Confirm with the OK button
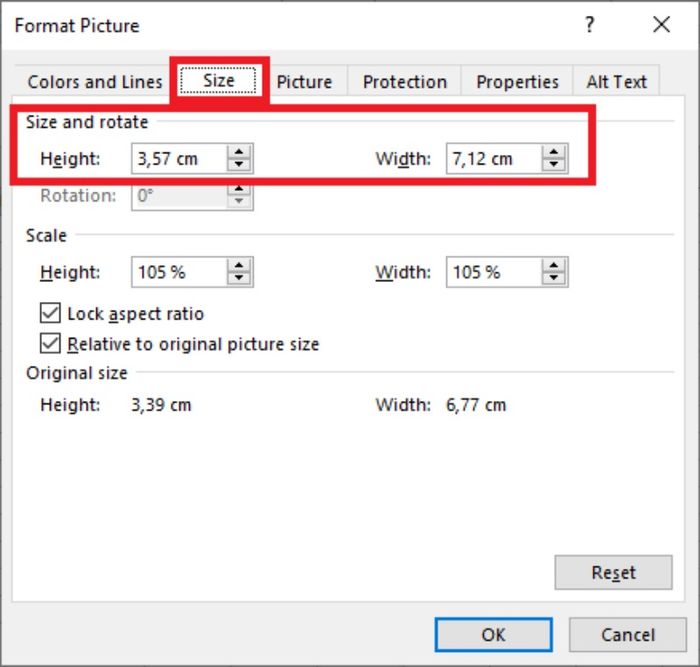The image size is (700, 667). point(493,634)
